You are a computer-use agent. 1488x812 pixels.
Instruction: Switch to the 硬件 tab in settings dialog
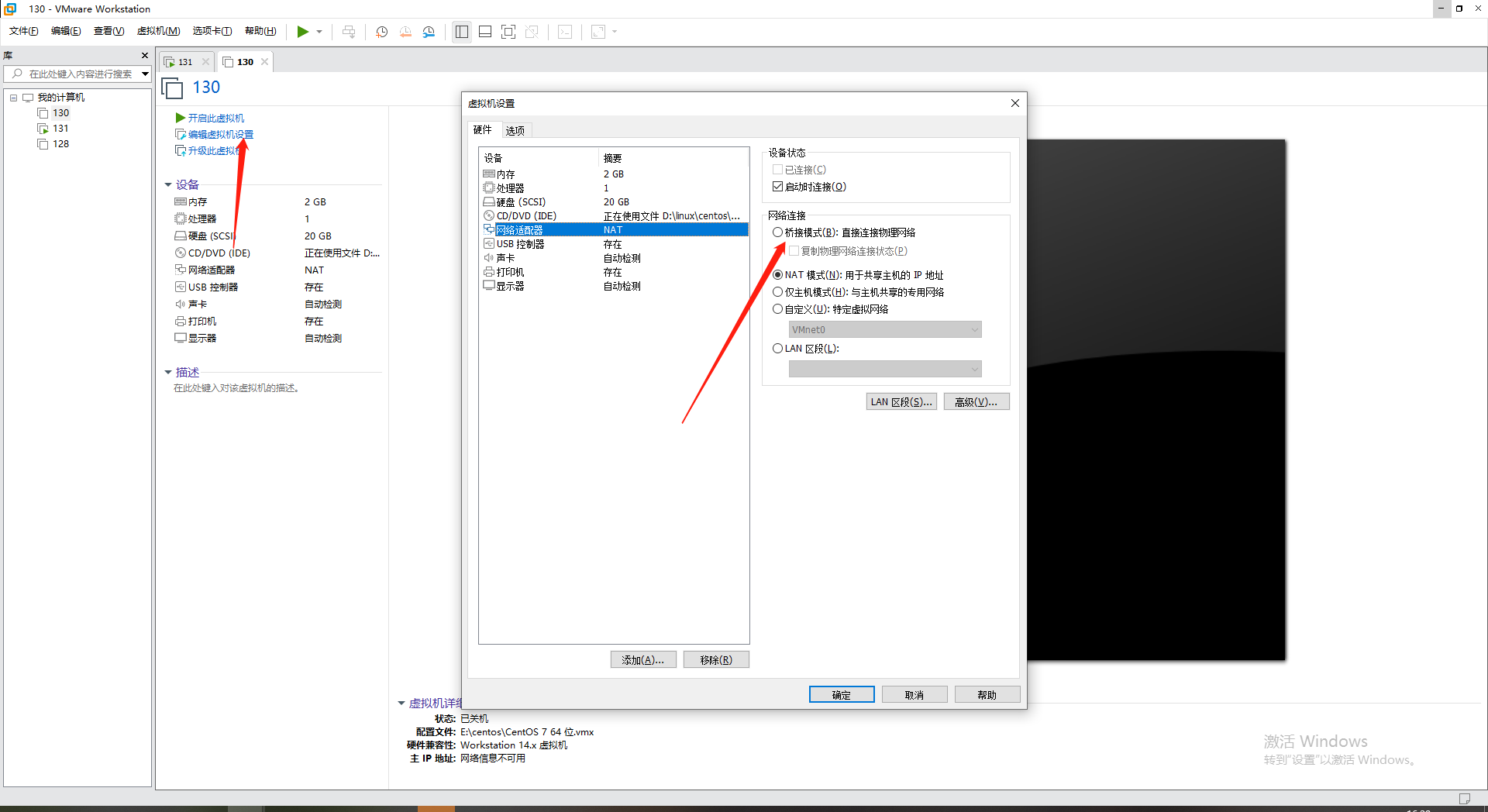click(483, 129)
